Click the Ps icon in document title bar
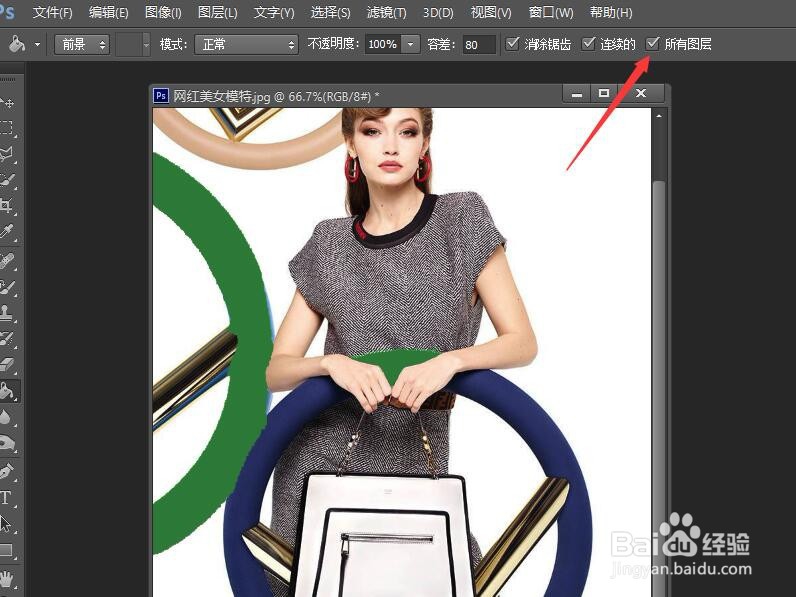796x597 pixels. pos(161,95)
